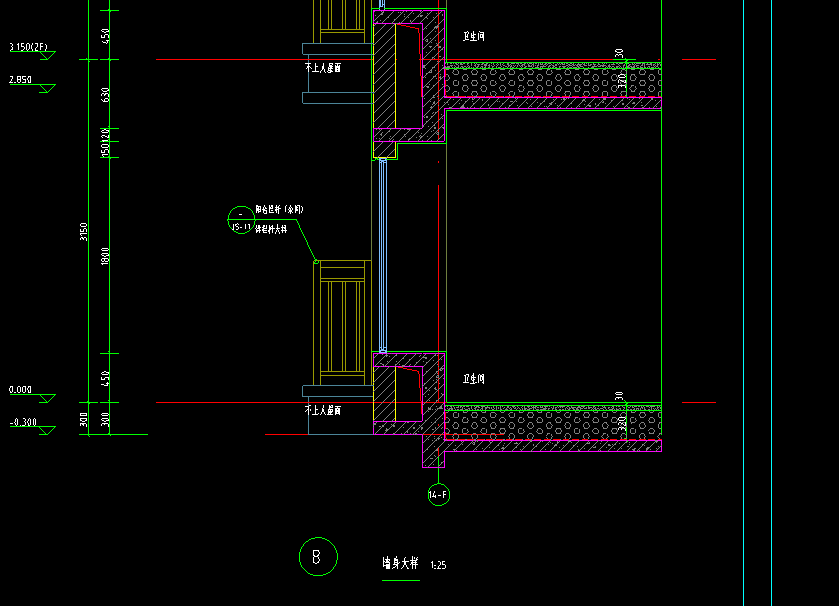Pick the 320 slab dimension at 2F

click(621, 81)
